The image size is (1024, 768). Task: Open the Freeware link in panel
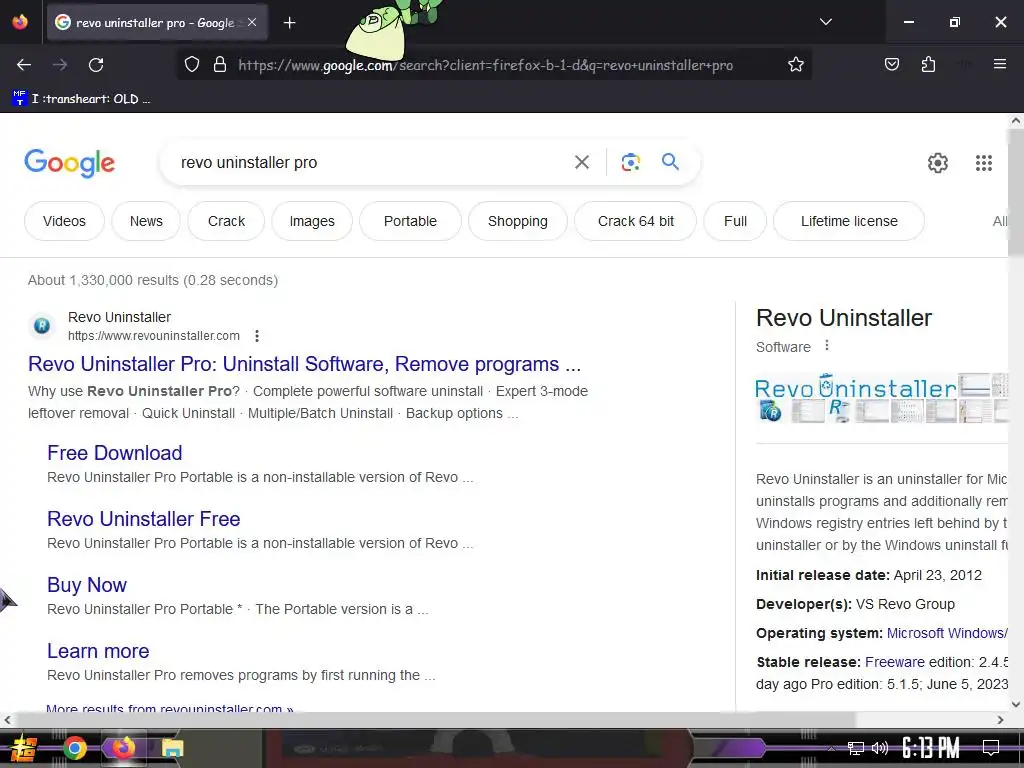(895, 662)
